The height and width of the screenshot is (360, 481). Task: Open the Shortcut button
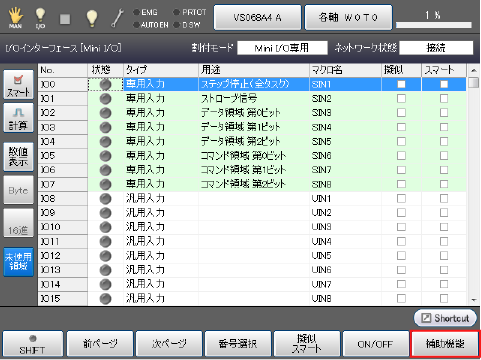click(445, 318)
